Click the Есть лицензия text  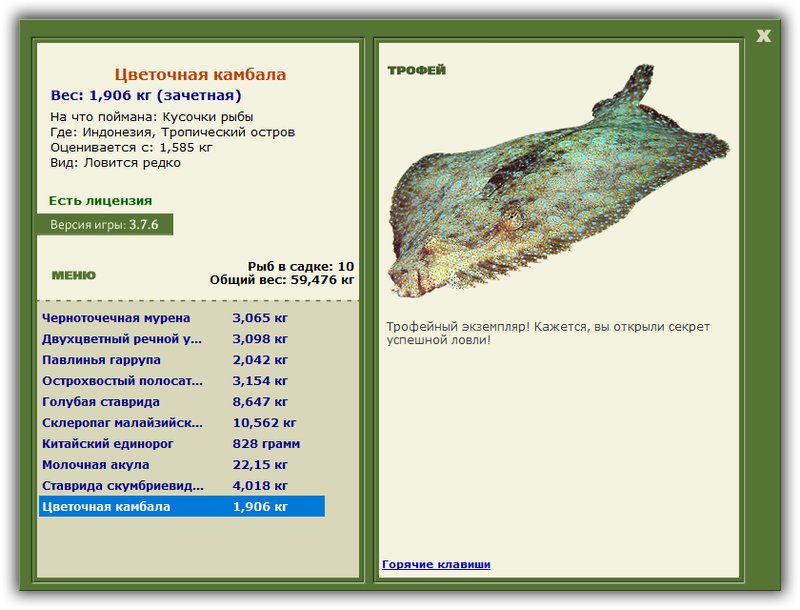(x=101, y=200)
